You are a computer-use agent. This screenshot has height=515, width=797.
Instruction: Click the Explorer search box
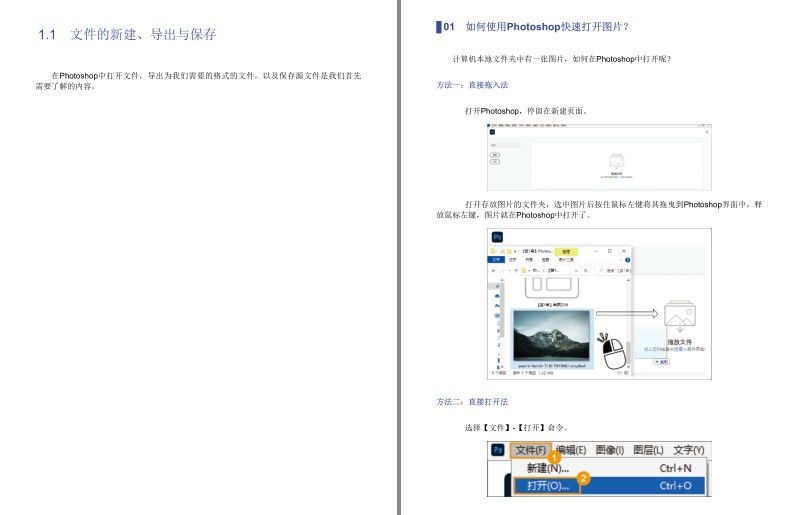[x=612, y=270]
